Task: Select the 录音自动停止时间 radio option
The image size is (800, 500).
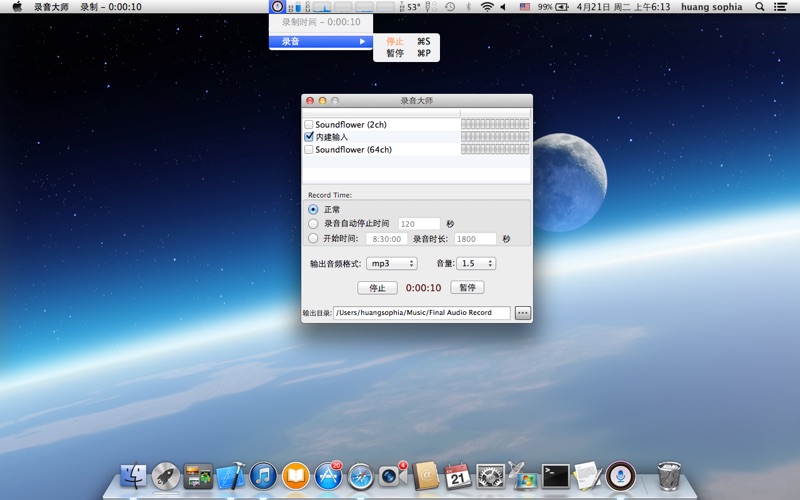Action: pyautogui.click(x=314, y=224)
